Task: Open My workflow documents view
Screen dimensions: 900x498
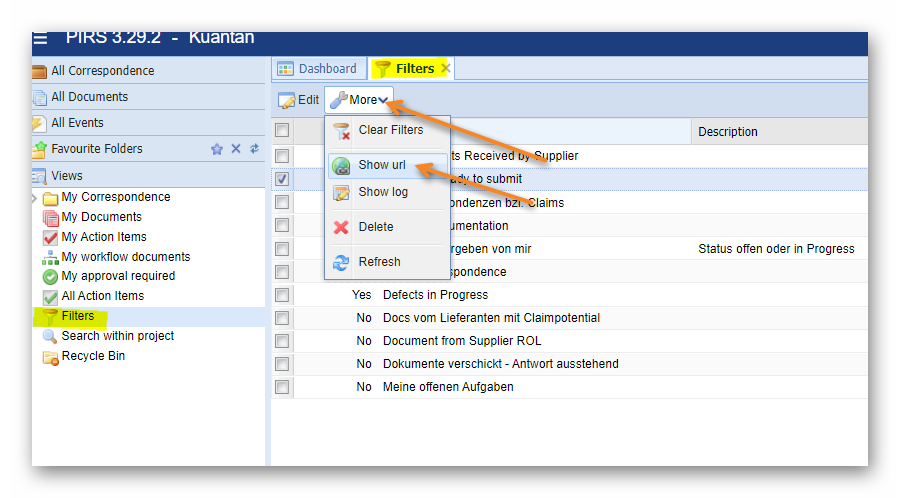Action: point(125,257)
